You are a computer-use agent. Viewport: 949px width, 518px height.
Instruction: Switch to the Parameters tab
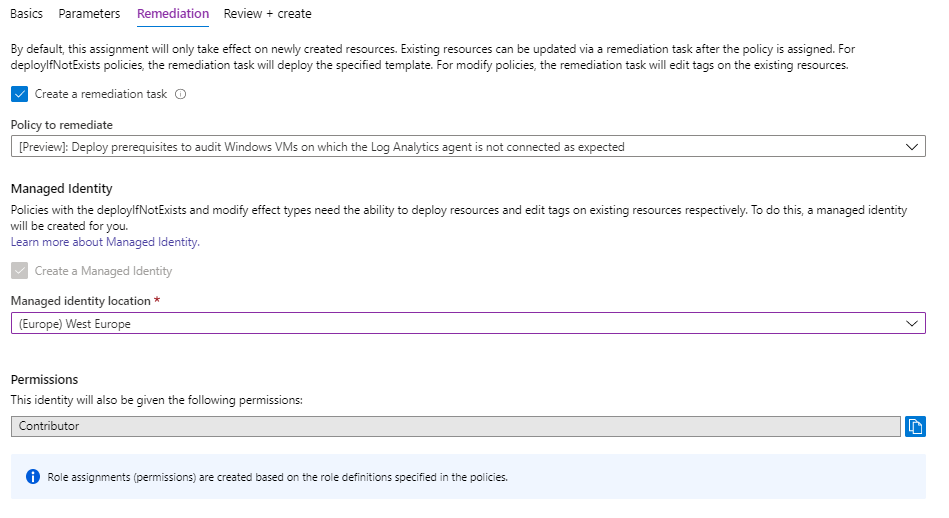pyautogui.click(x=90, y=13)
